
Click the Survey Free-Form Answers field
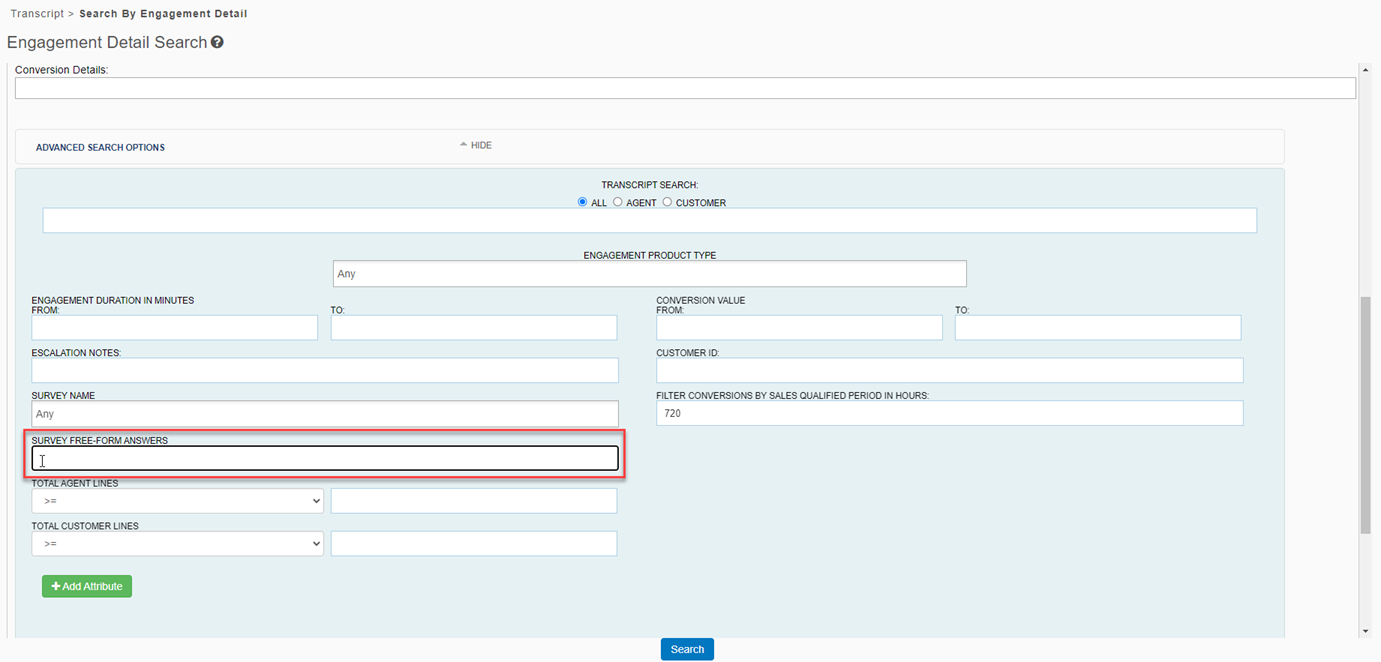pos(325,459)
